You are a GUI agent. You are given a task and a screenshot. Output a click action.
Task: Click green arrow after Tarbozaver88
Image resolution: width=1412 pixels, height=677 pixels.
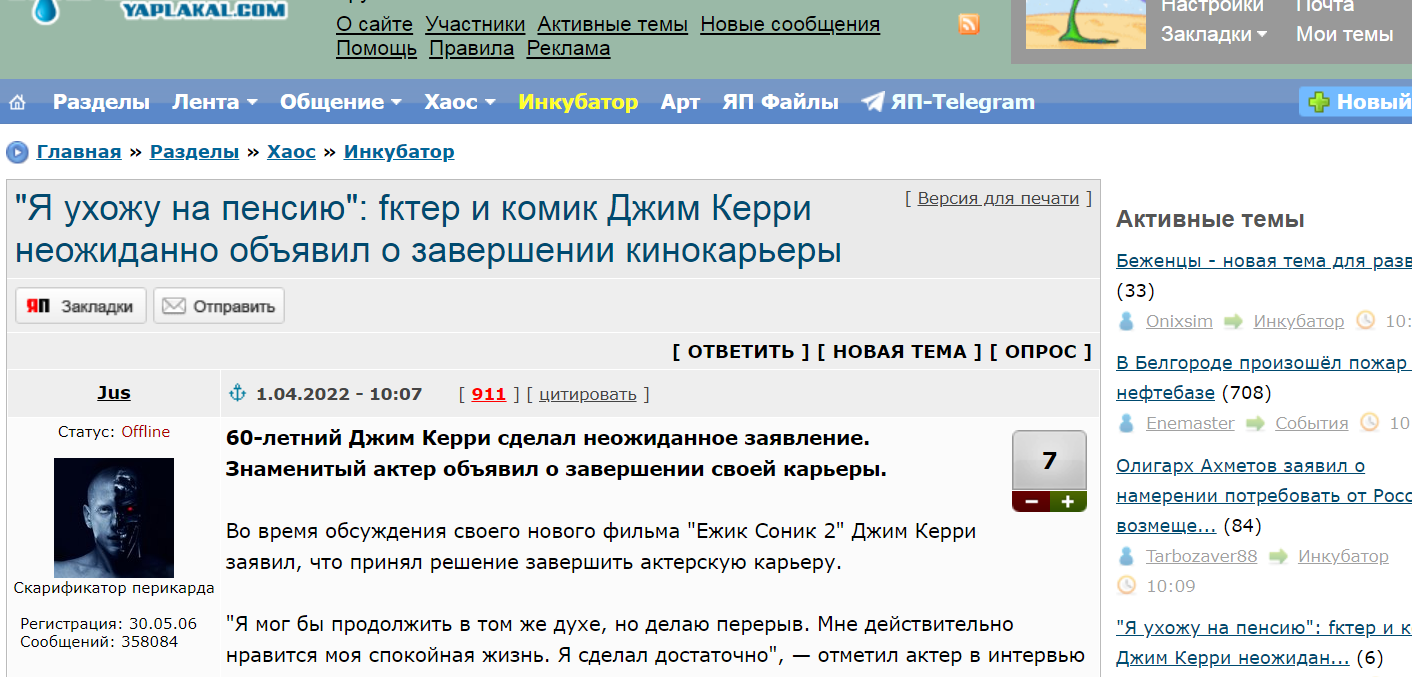(x=1278, y=556)
